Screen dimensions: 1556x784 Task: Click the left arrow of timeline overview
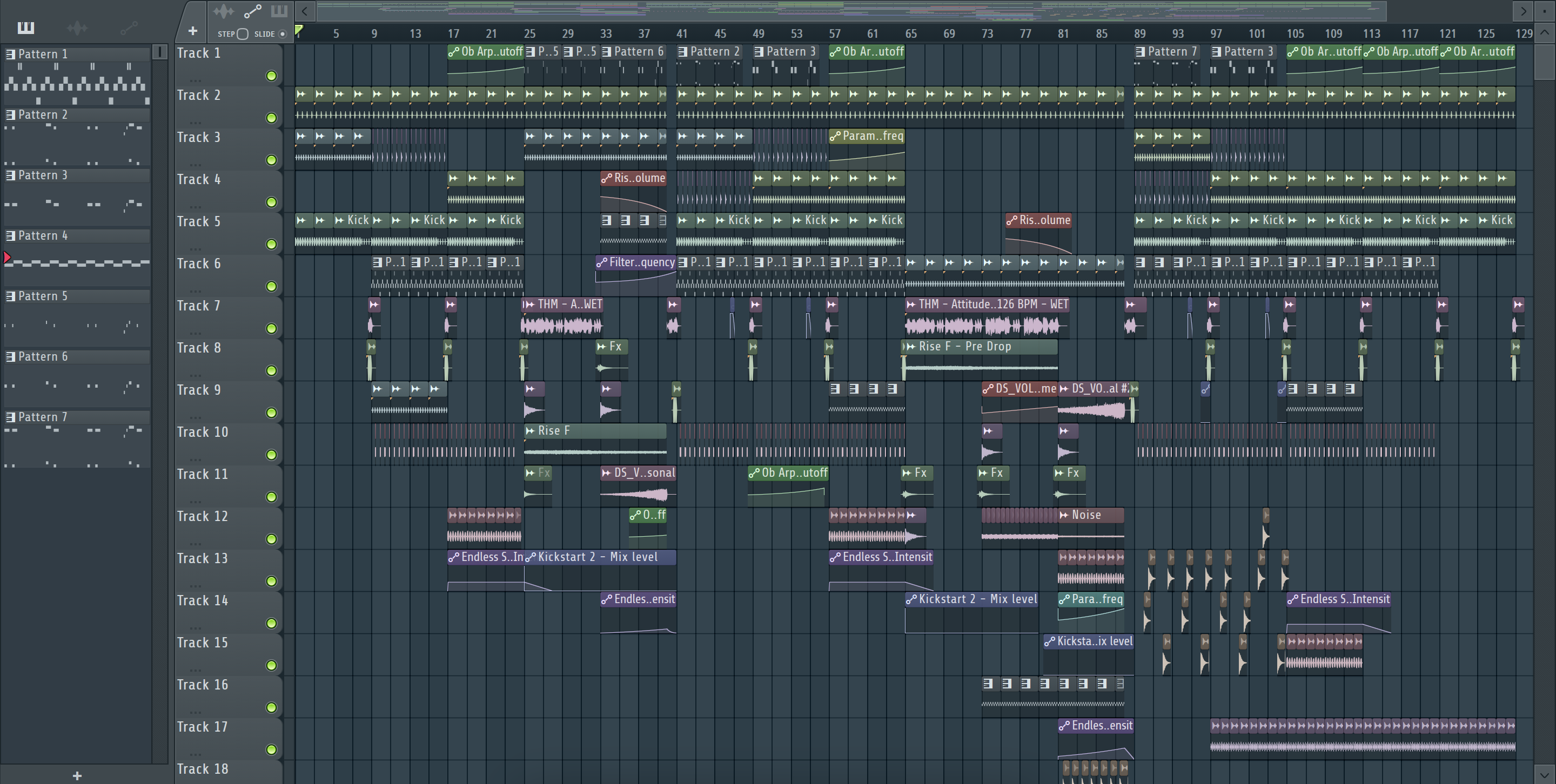point(305,11)
